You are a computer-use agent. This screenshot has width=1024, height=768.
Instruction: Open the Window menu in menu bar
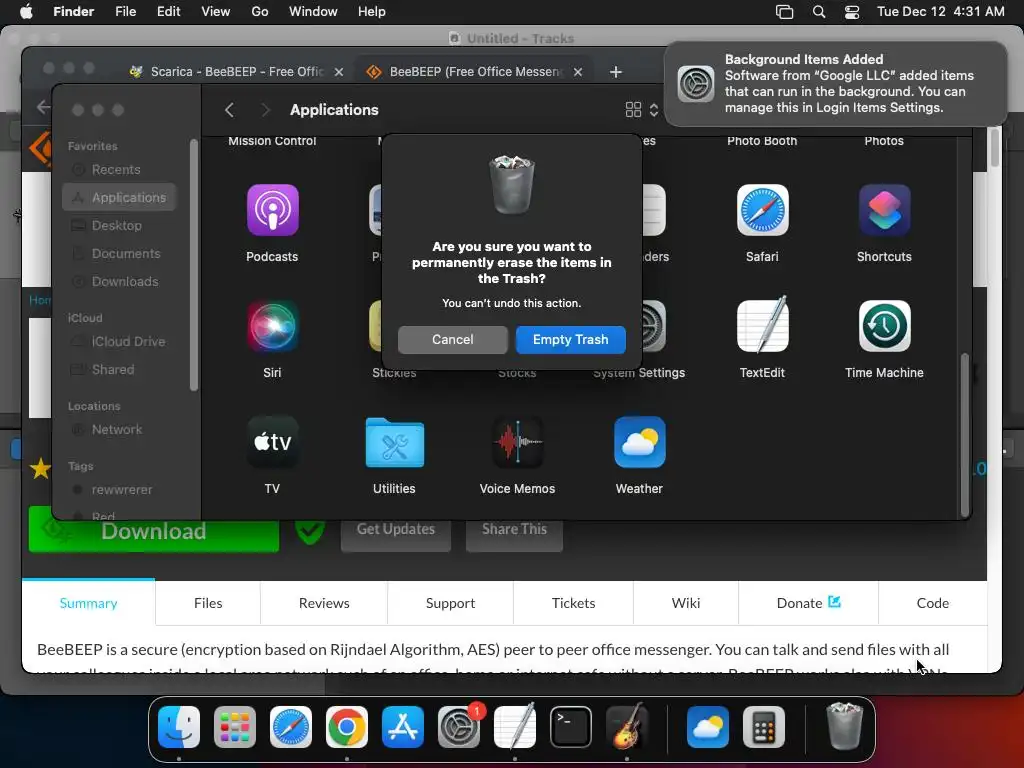tap(313, 12)
